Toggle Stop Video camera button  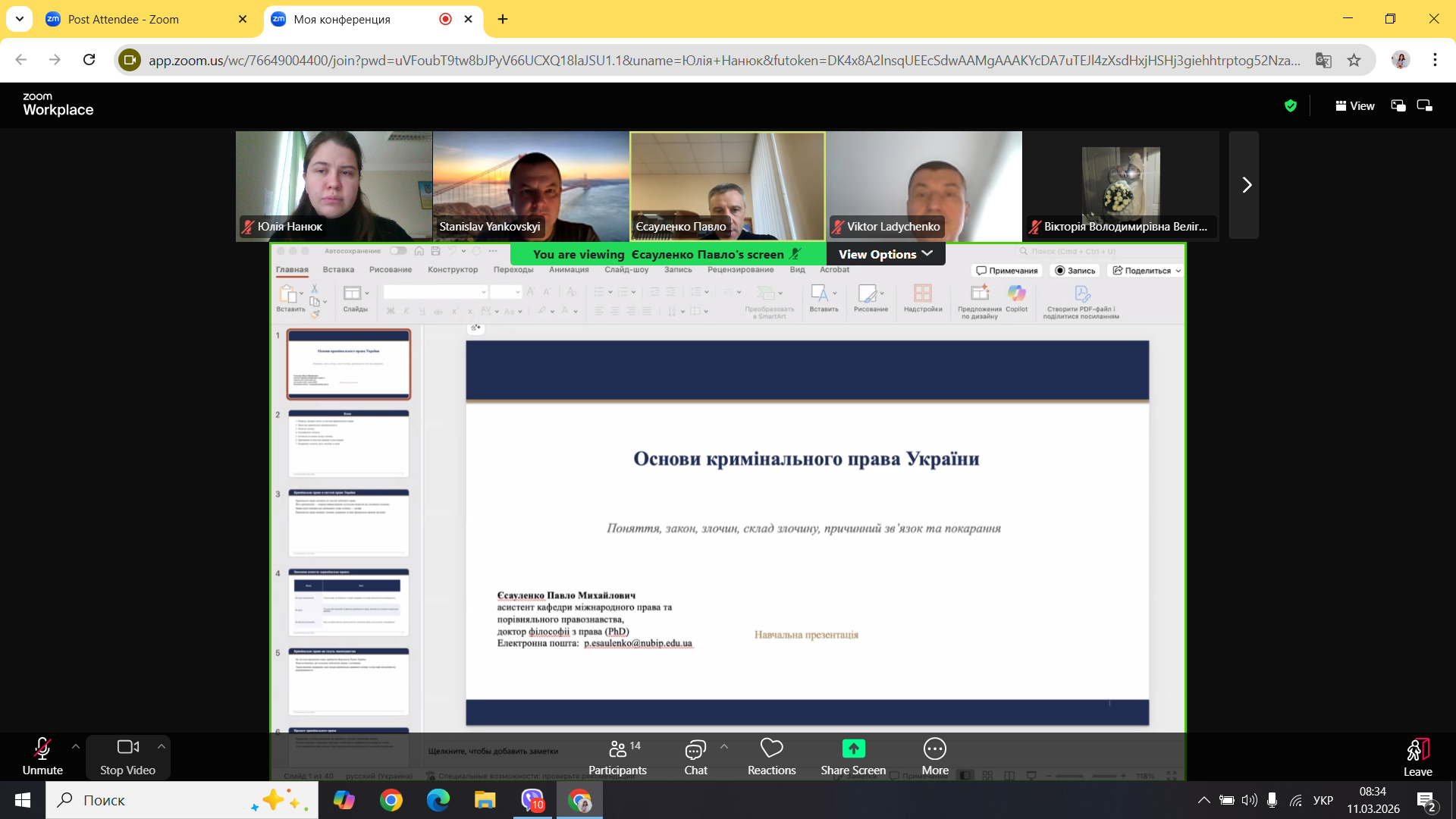[127, 749]
